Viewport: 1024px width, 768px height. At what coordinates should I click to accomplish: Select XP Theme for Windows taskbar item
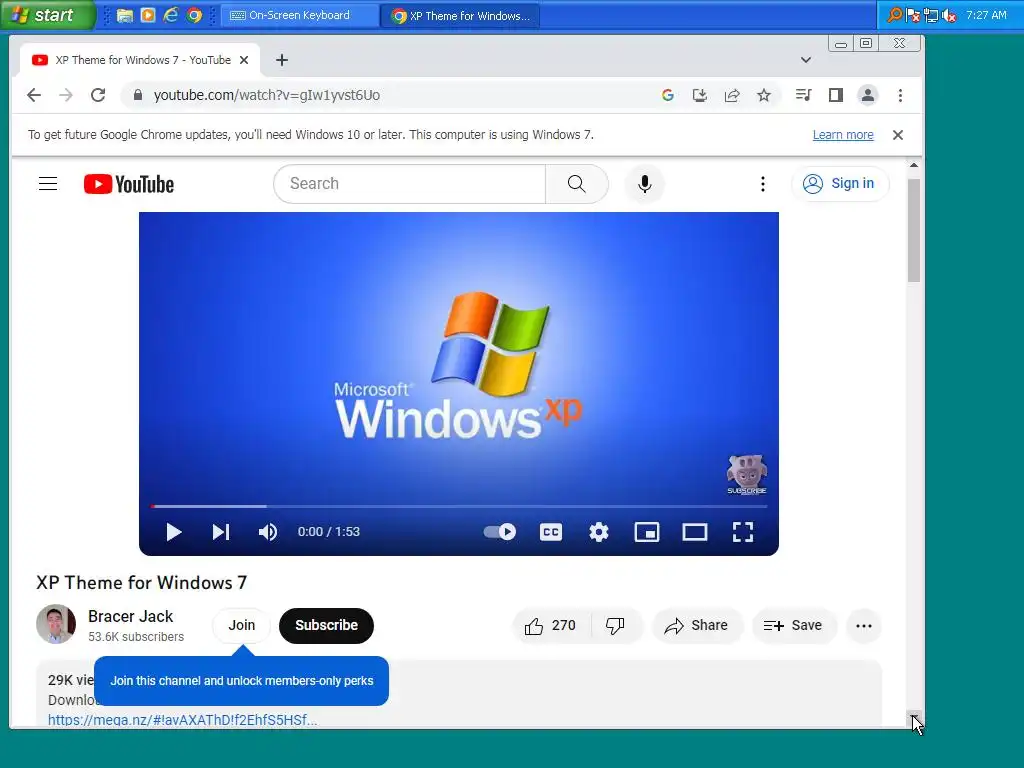point(461,15)
